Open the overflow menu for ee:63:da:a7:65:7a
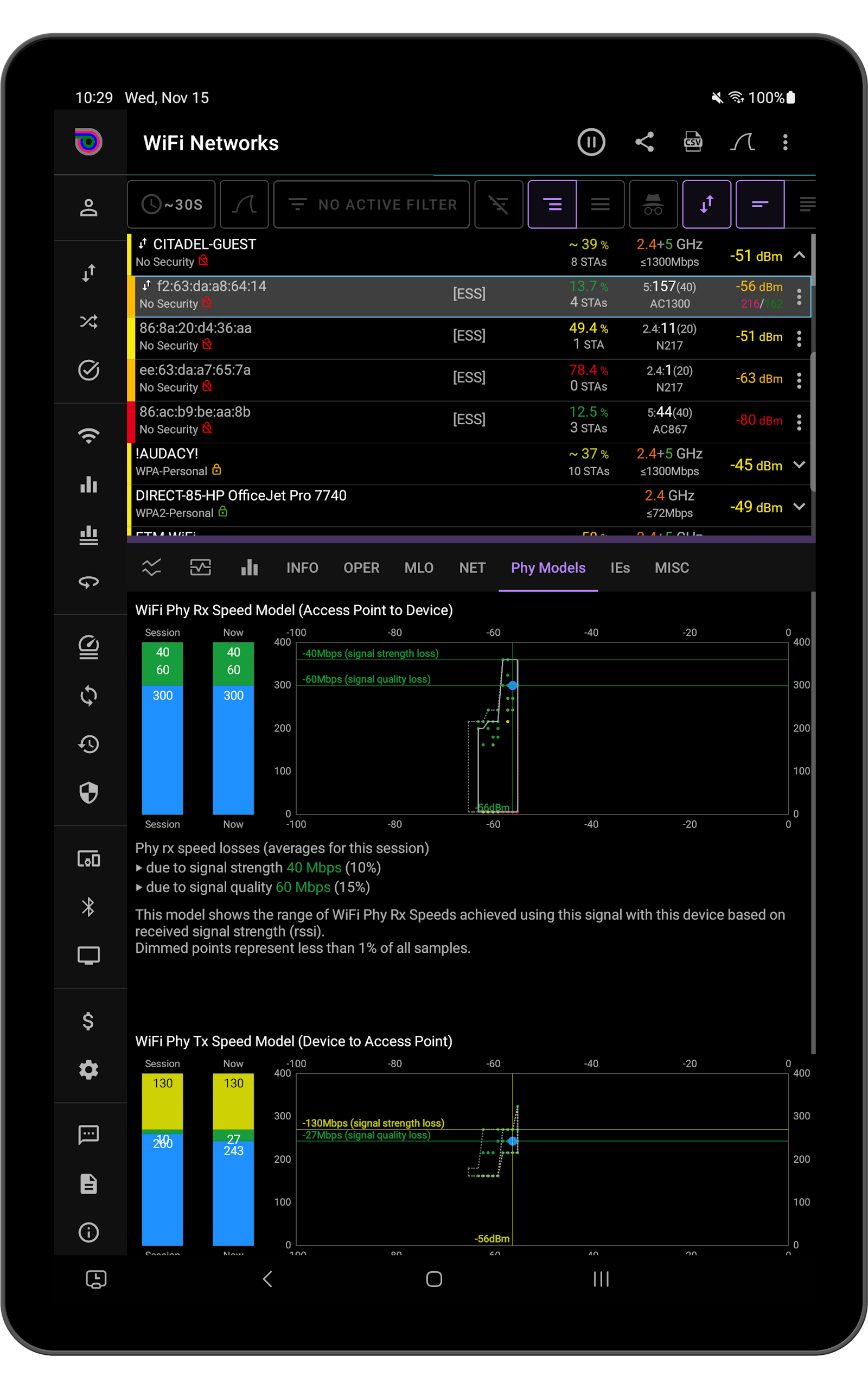 coord(800,380)
